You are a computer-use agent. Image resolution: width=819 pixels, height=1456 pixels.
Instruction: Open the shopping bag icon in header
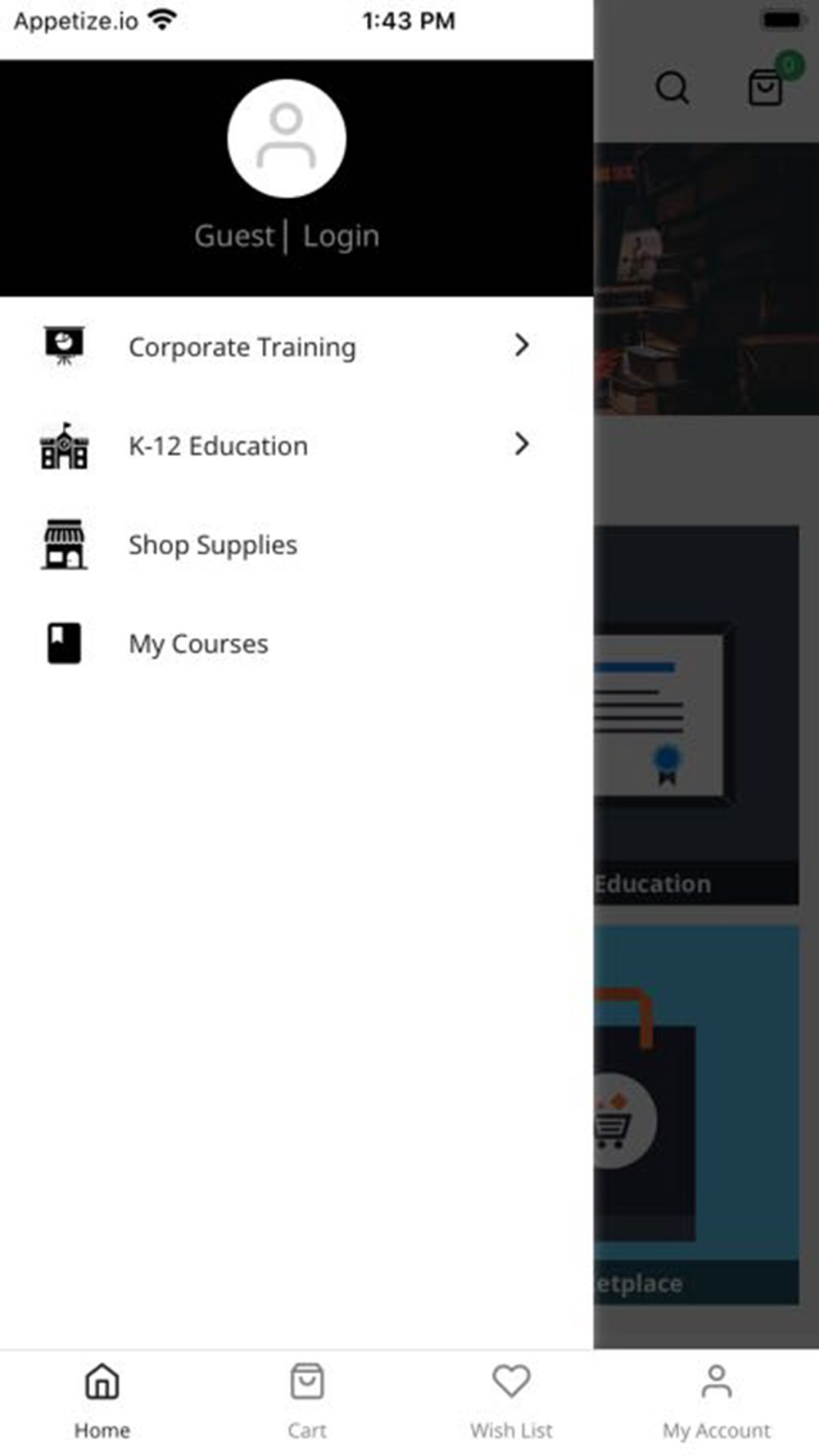[765, 87]
